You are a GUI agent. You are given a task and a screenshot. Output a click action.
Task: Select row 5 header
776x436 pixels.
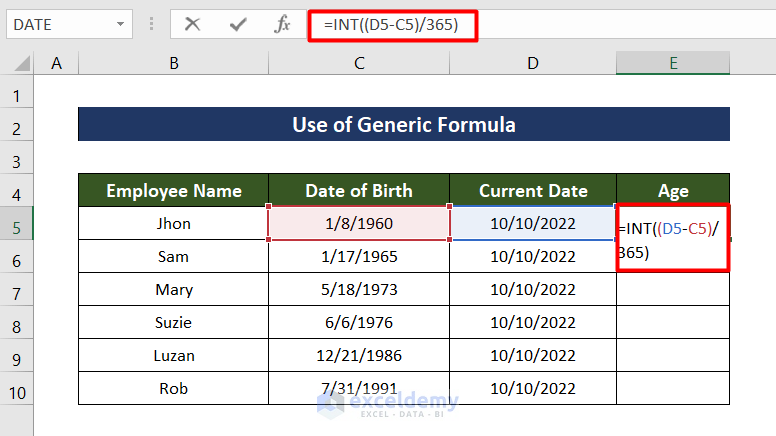point(17,224)
